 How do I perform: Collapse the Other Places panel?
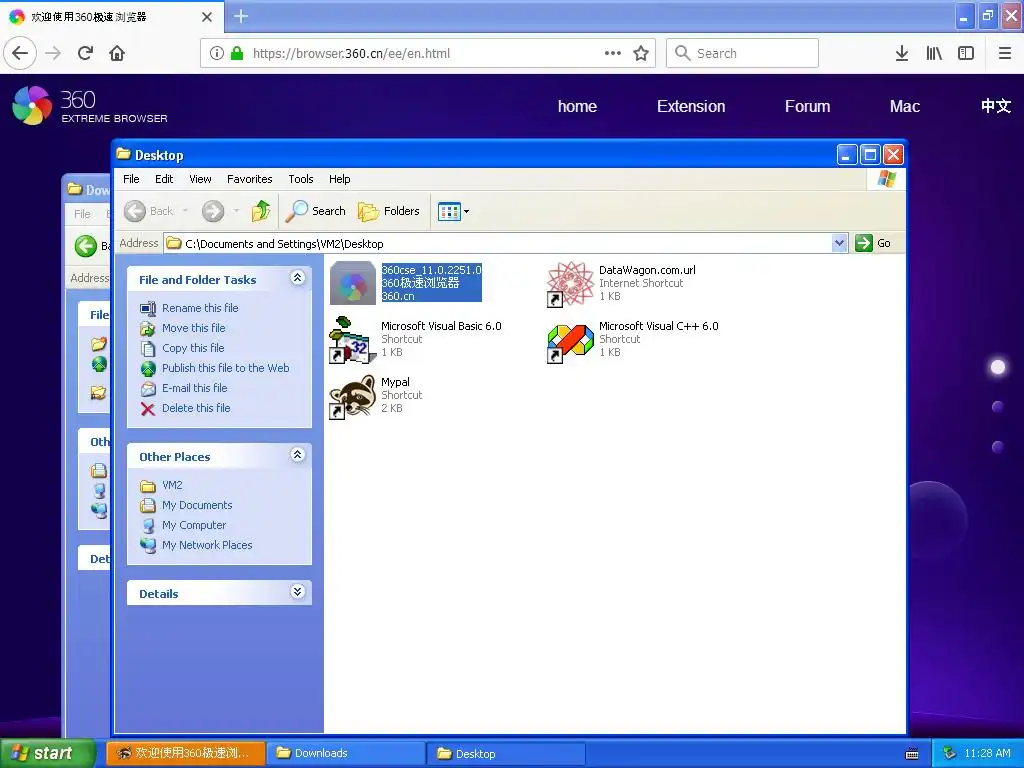[297, 455]
